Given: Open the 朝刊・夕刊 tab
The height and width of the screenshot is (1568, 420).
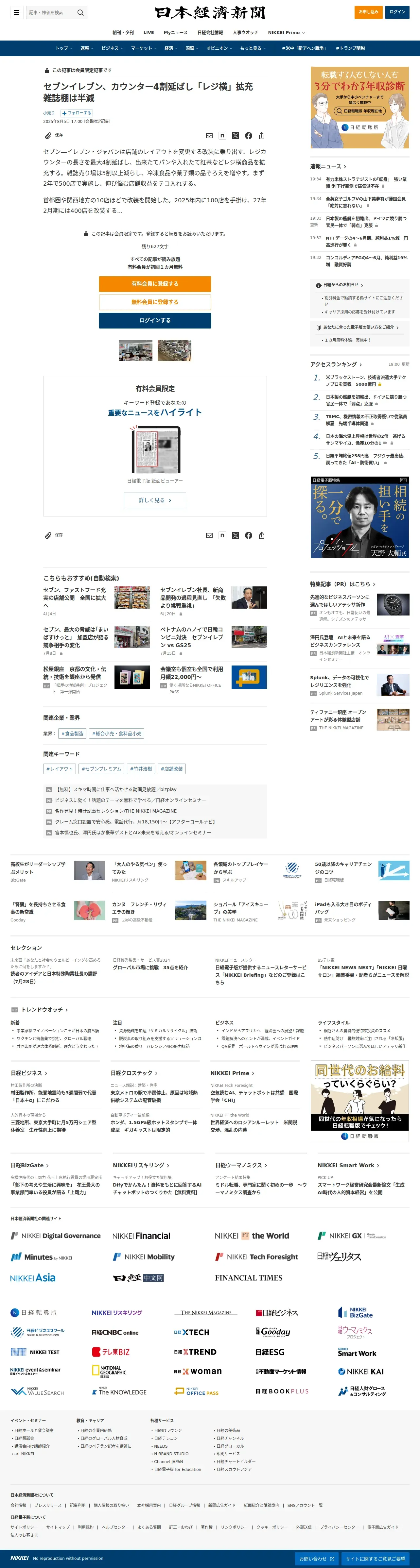Looking at the screenshot, I should tap(123, 32).
